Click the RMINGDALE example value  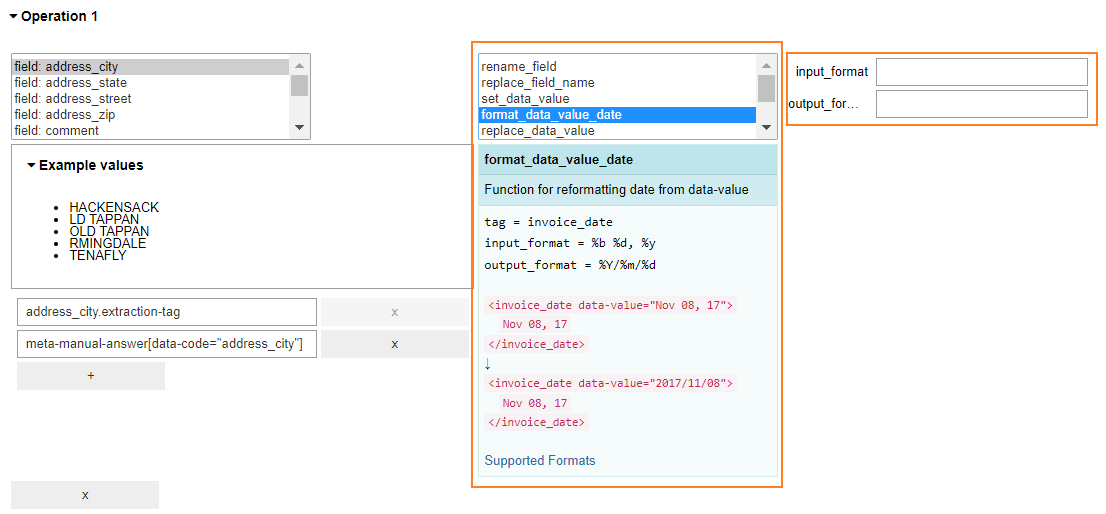(x=108, y=243)
